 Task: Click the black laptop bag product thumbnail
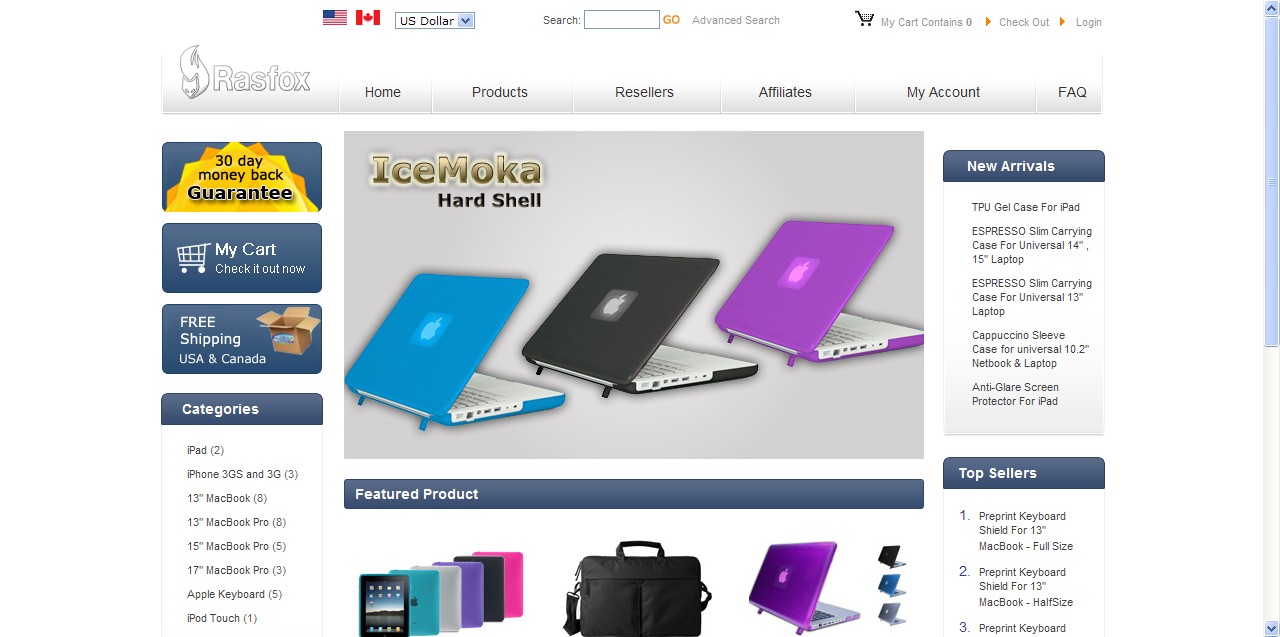point(638,588)
